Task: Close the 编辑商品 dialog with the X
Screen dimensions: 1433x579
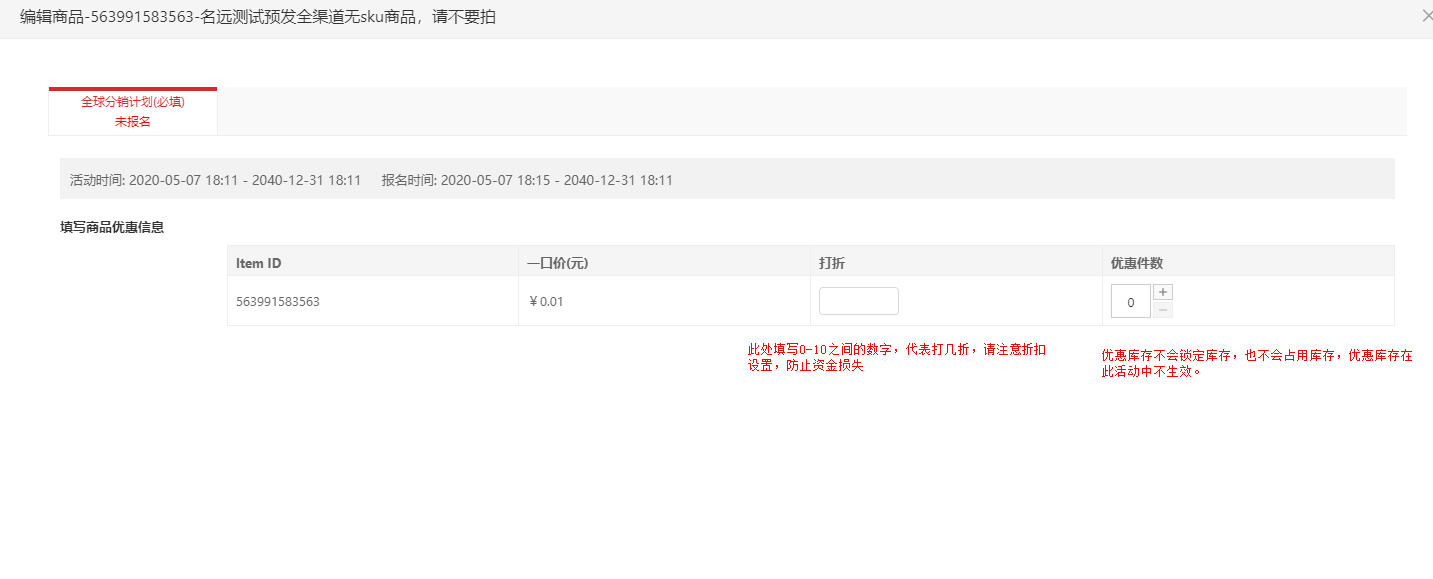Action: pyautogui.click(x=1426, y=16)
